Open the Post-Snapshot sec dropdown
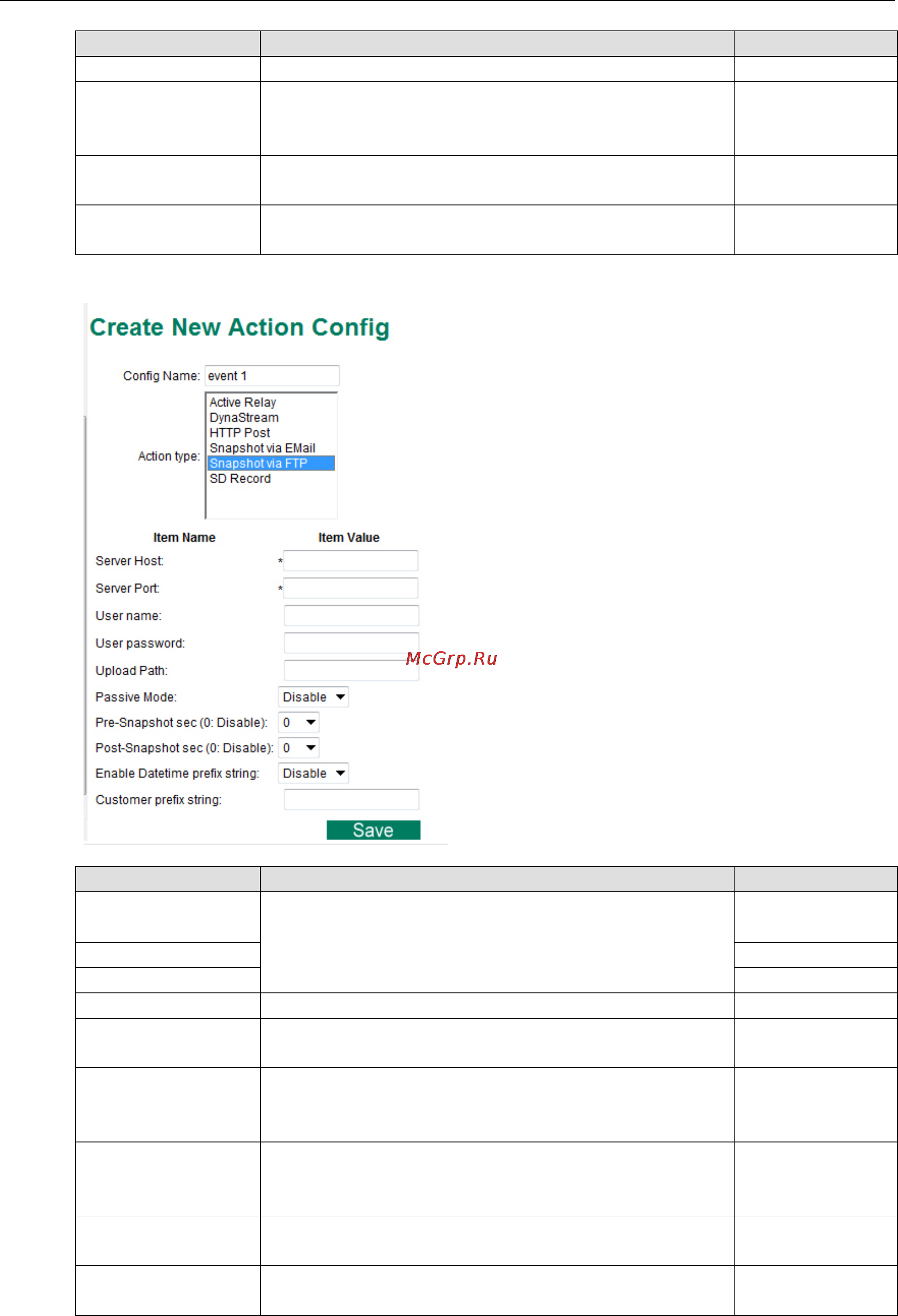The image size is (898, 1316). tap(299, 748)
